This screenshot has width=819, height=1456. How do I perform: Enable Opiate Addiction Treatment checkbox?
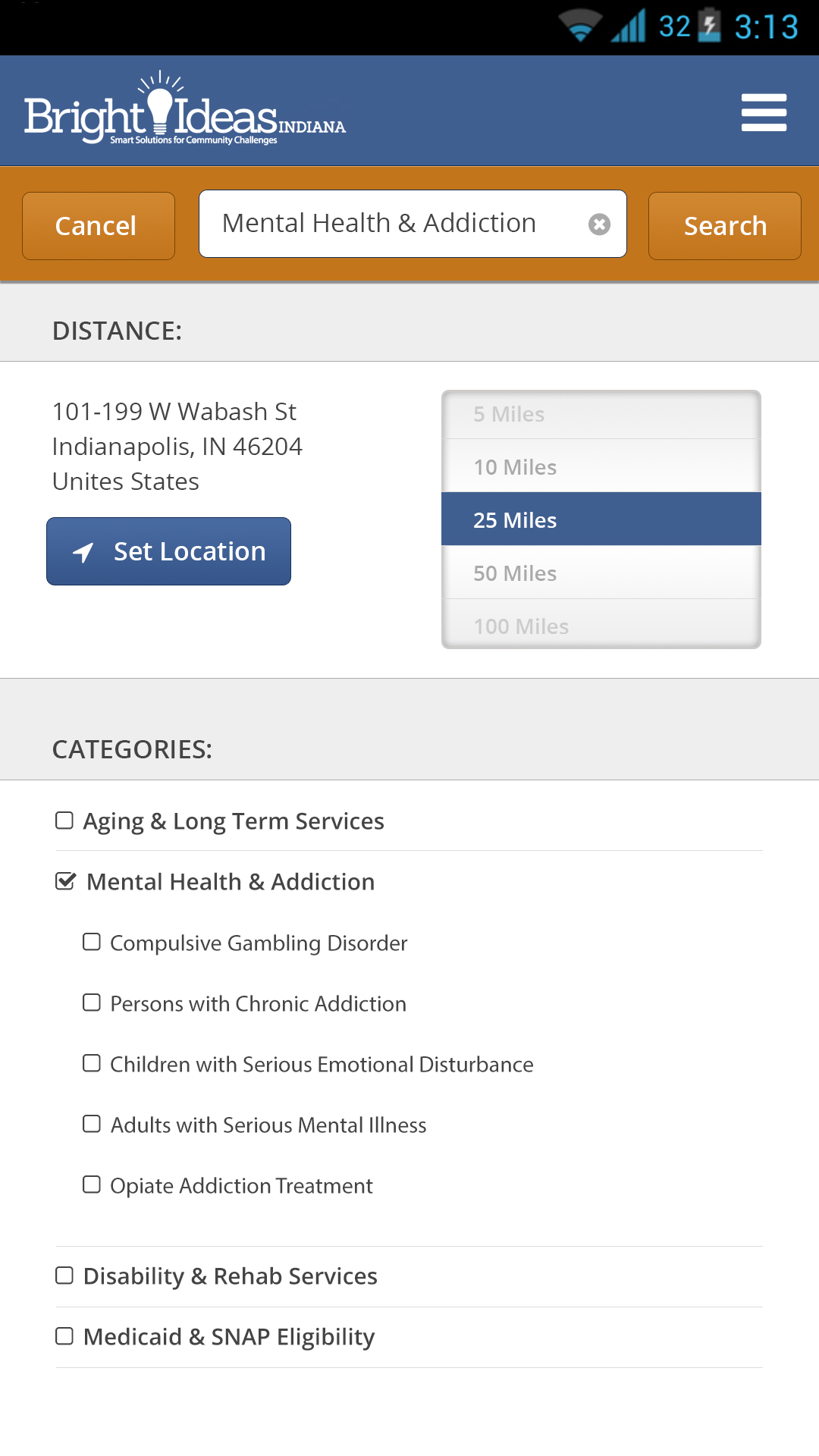[x=92, y=1185]
